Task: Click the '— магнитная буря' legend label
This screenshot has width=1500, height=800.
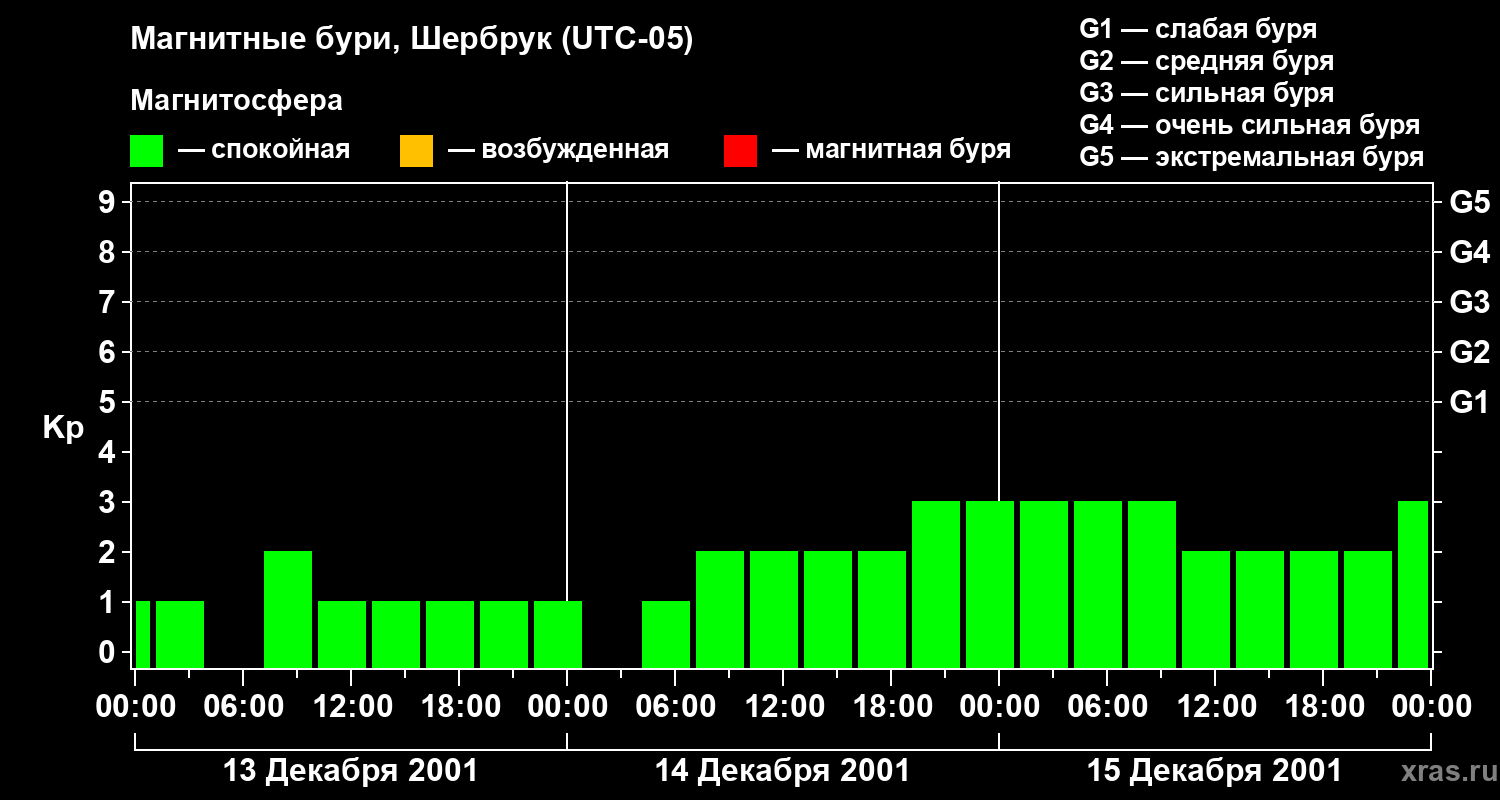Action: (x=891, y=150)
